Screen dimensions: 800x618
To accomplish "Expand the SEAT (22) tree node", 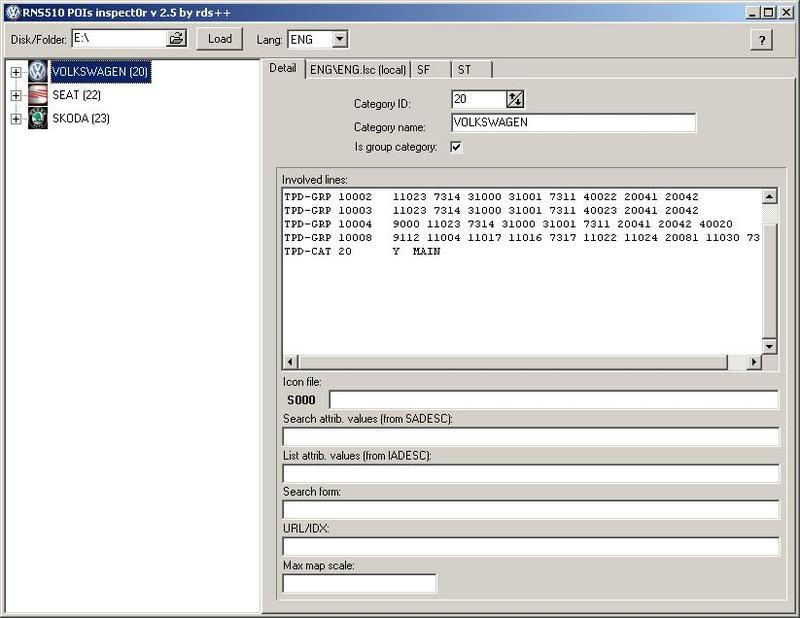I will pos(16,95).
